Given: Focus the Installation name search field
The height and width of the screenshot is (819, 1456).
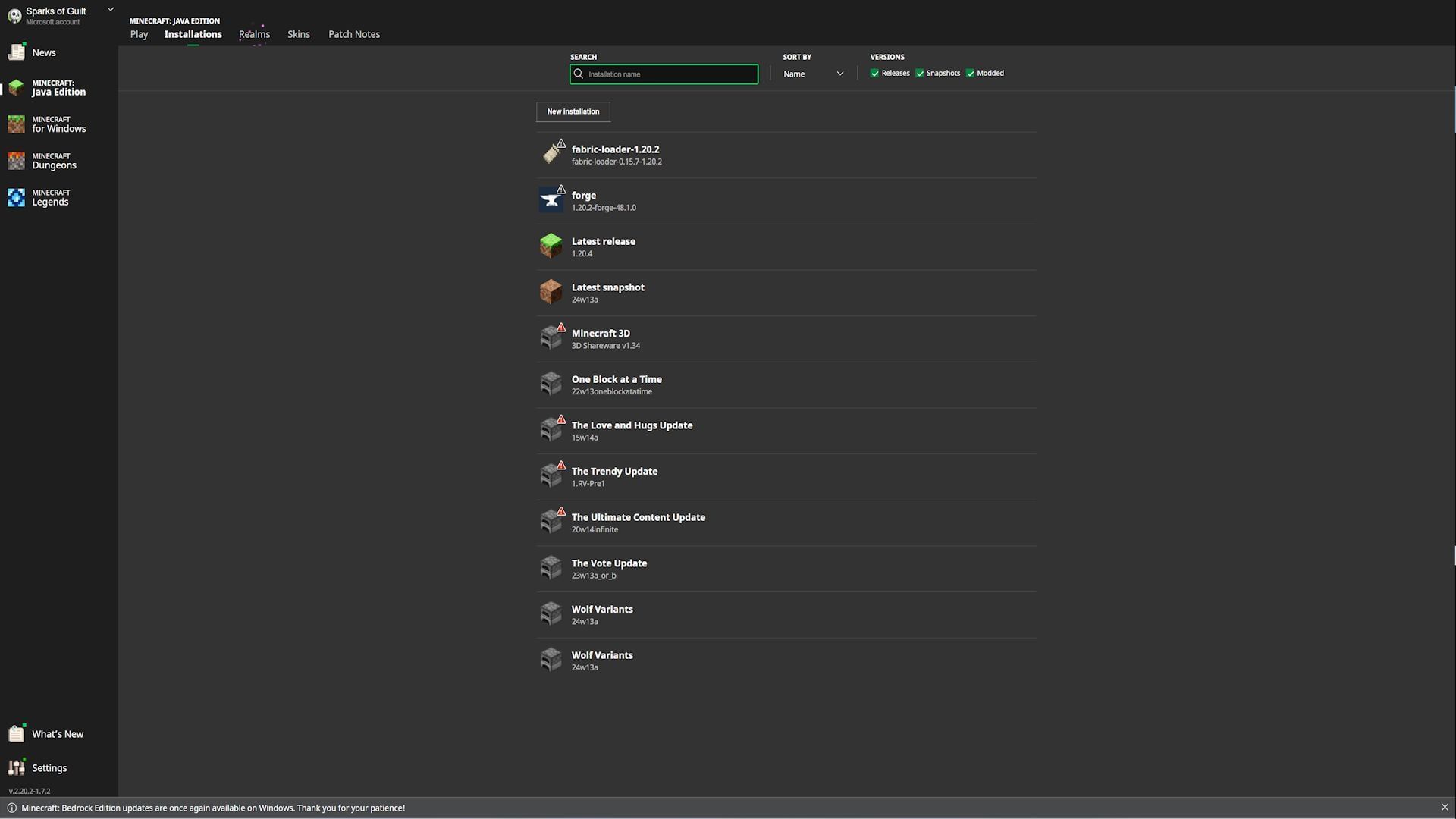Looking at the screenshot, I should [x=664, y=74].
